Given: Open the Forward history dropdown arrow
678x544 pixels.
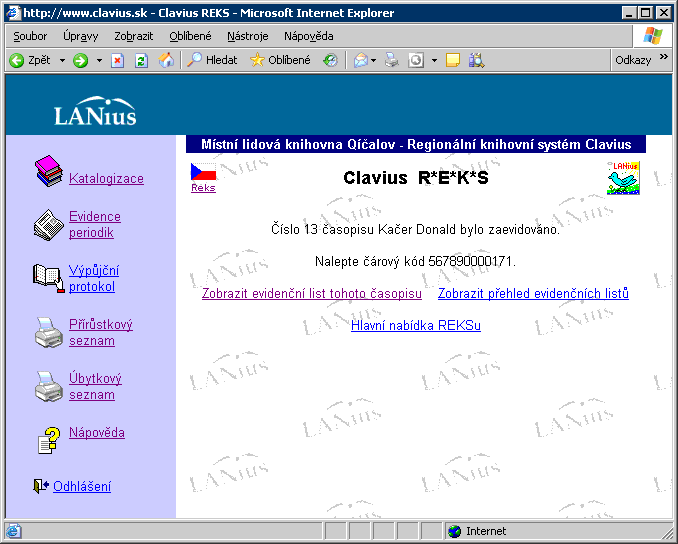Looking at the screenshot, I should click(x=99, y=61).
